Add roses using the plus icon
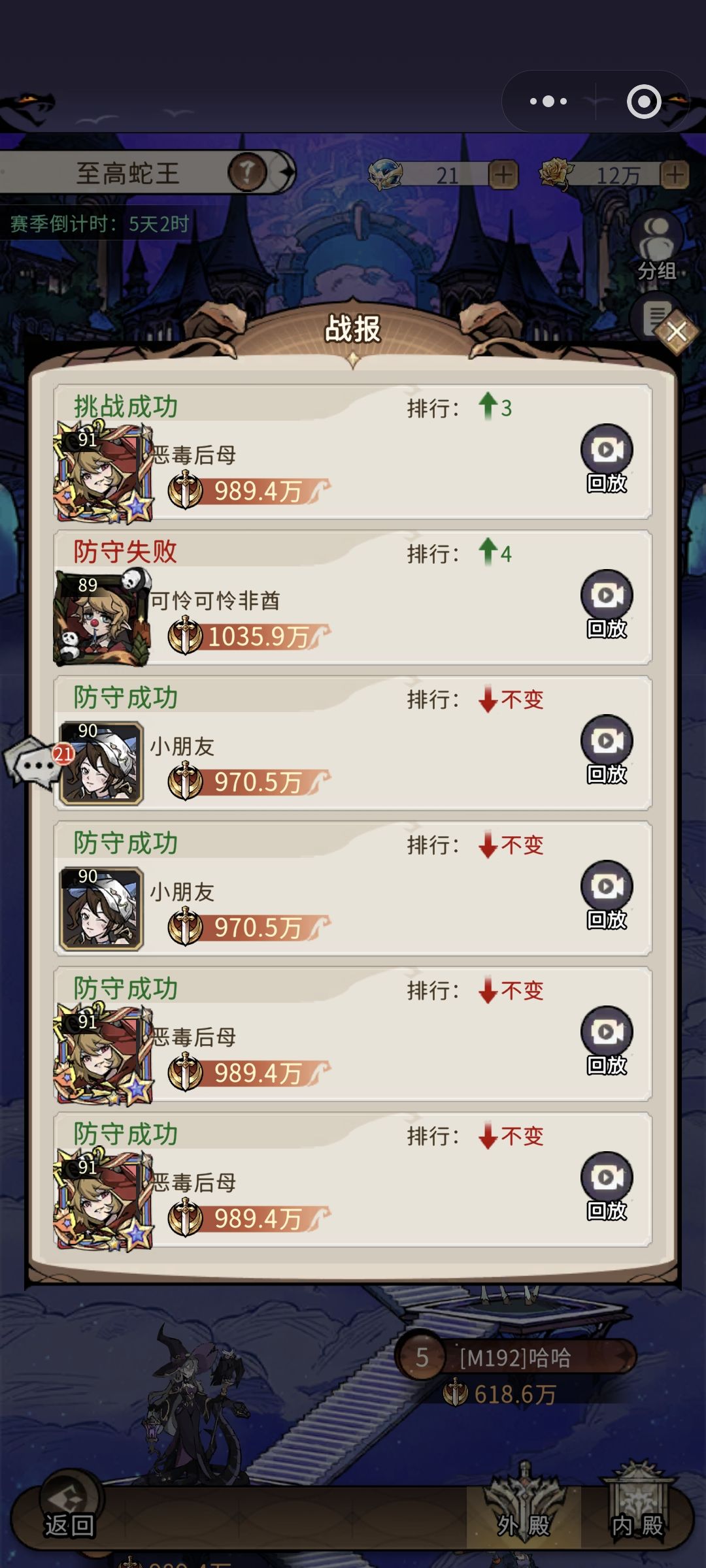This screenshot has height=1568, width=706. [x=675, y=174]
